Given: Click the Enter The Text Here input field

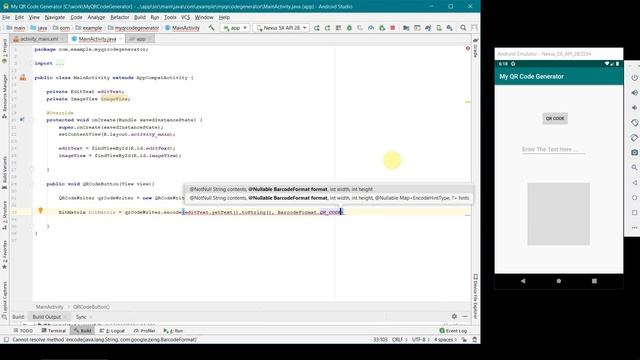Looking at the screenshot, I should 553,149.
